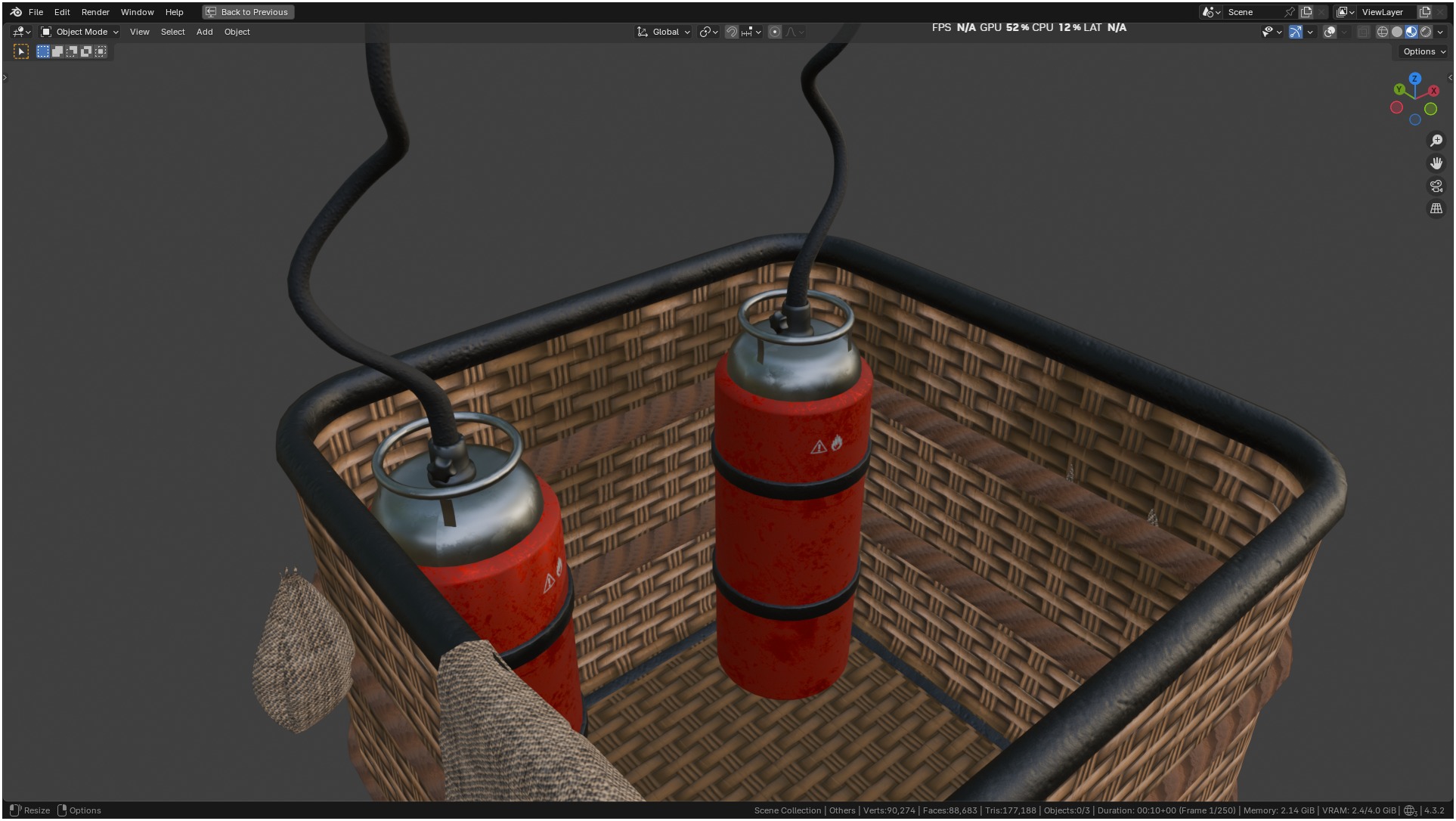Switch perspective/orthographic grid icon
The image size is (1456, 821).
(1436, 209)
